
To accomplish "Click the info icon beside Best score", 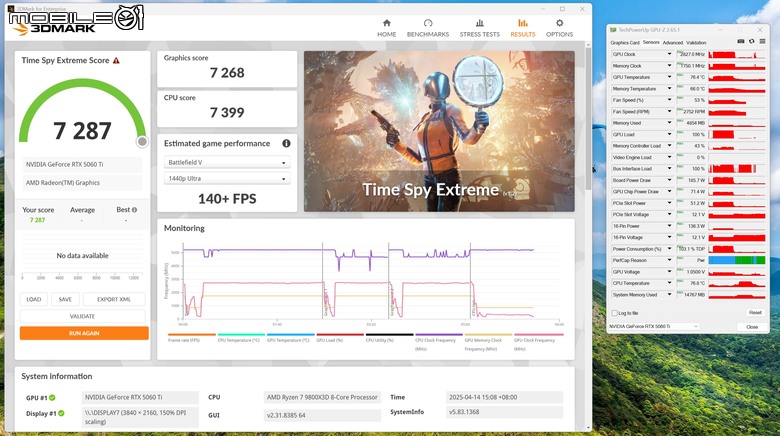I will point(134,210).
